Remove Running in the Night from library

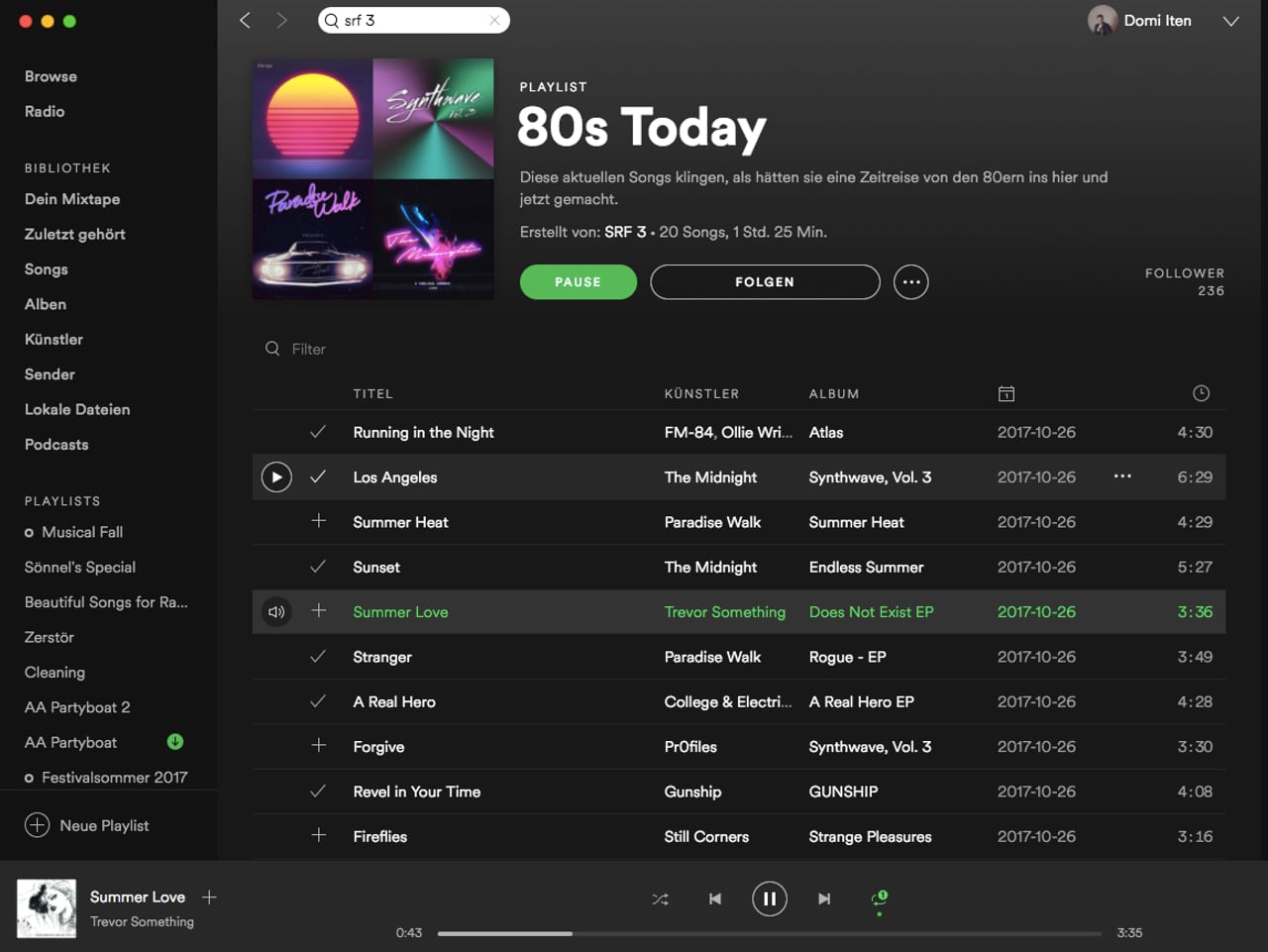coord(318,432)
